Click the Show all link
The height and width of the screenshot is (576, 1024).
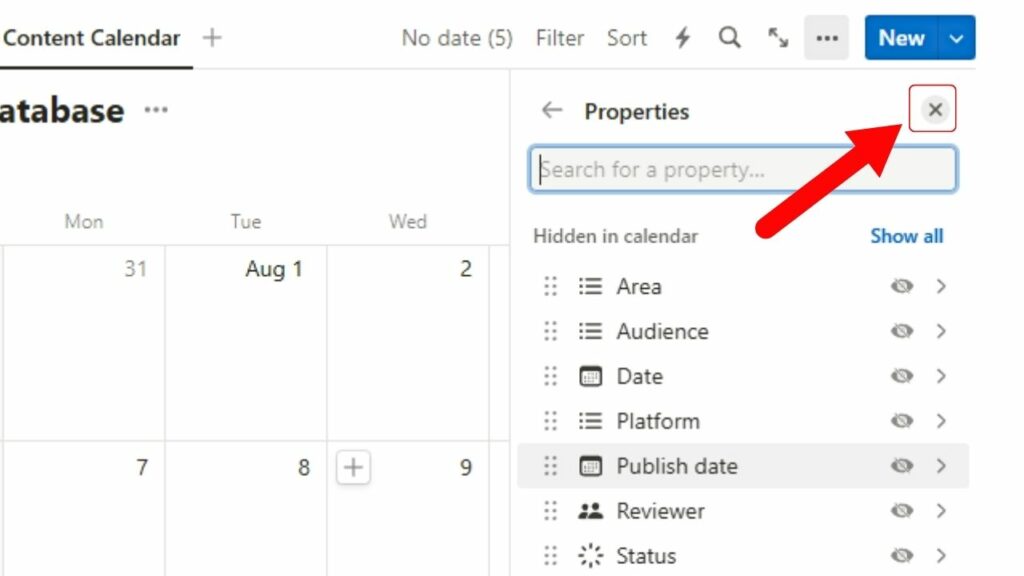(x=906, y=236)
